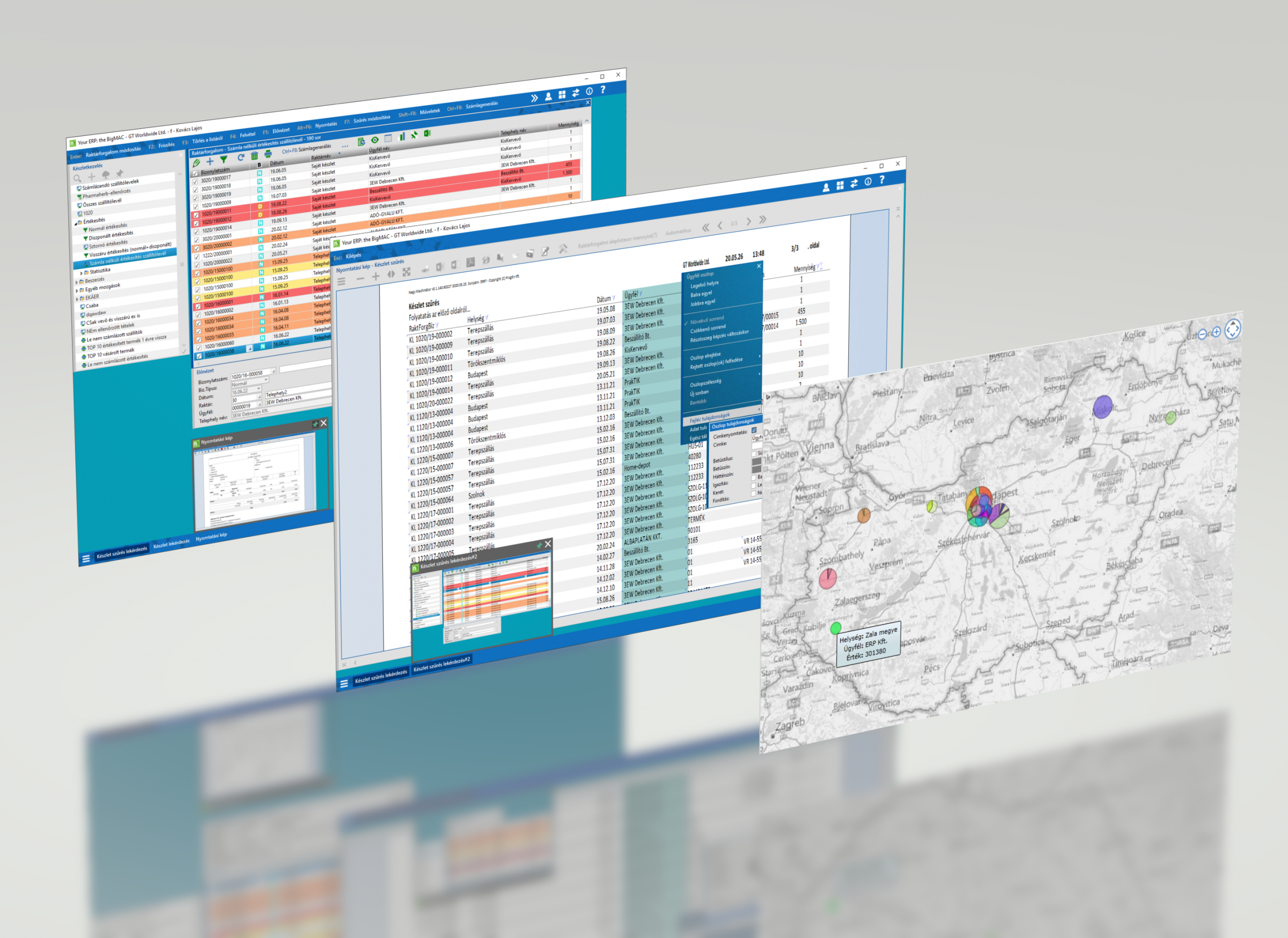Click the PDF export icon in print preview
Screen dimensions: 1288x938
tap(470, 263)
